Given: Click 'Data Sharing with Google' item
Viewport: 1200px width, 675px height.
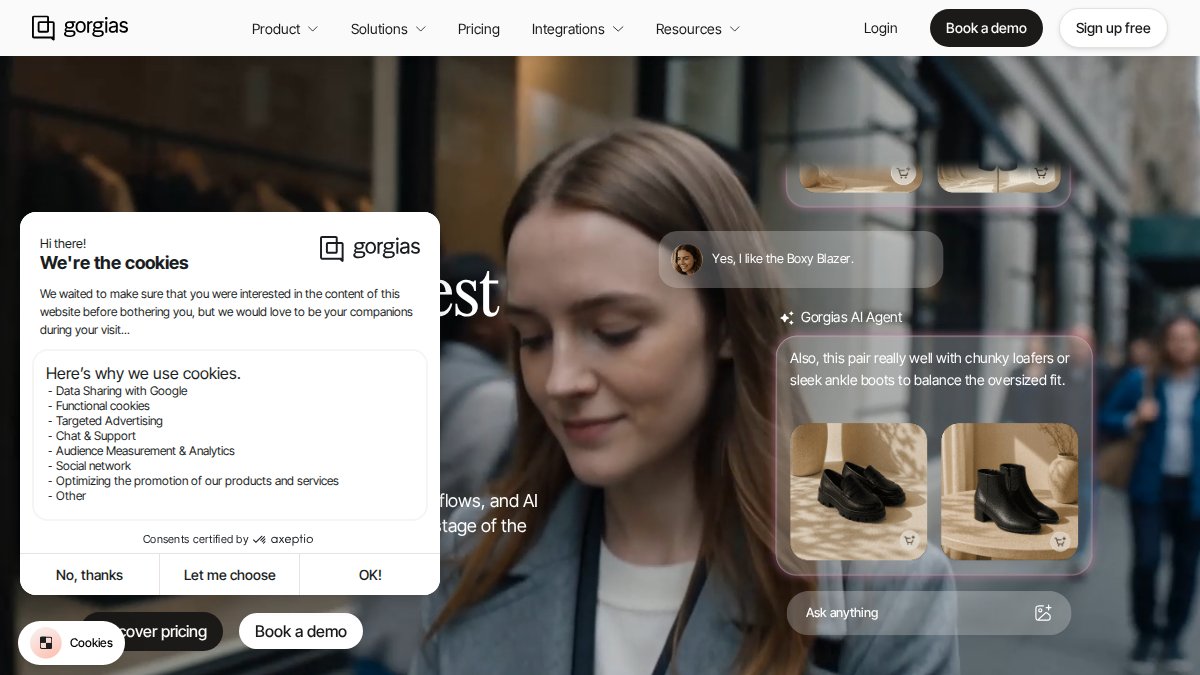Looking at the screenshot, I should point(121,391).
